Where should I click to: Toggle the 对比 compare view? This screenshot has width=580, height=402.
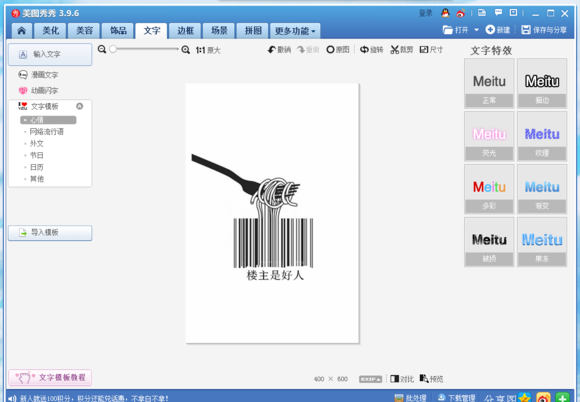402,379
